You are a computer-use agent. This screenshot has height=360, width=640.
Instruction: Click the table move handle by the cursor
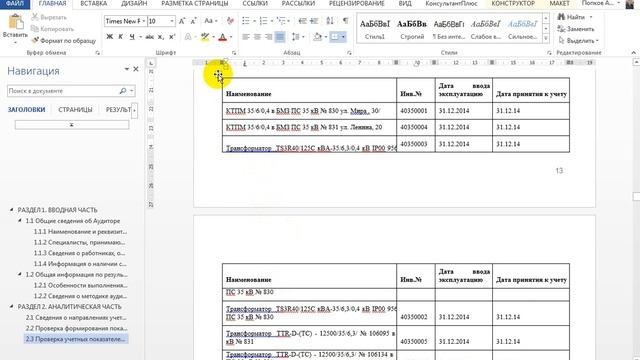click(218, 75)
